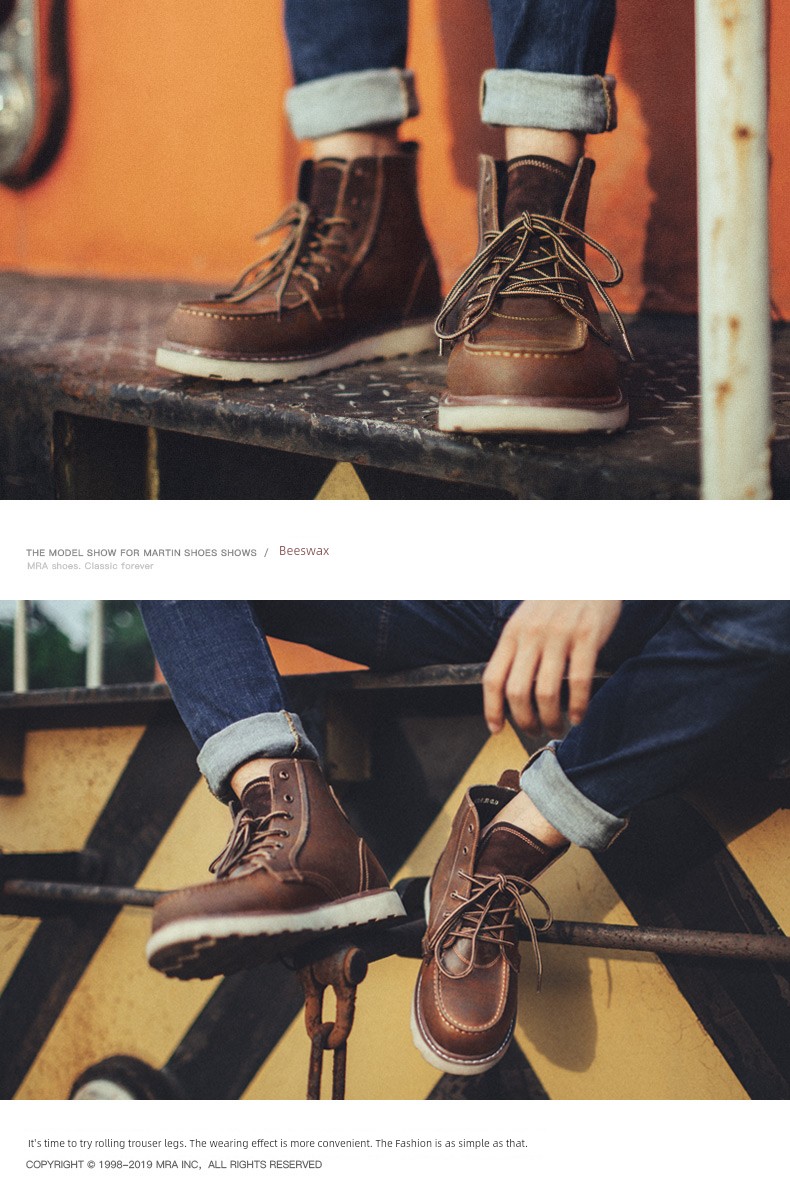Click the rolling trouser legs description sentence
Image resolution: width=790 pixels, height=1200 pixels.
[x=277, y=1143]
